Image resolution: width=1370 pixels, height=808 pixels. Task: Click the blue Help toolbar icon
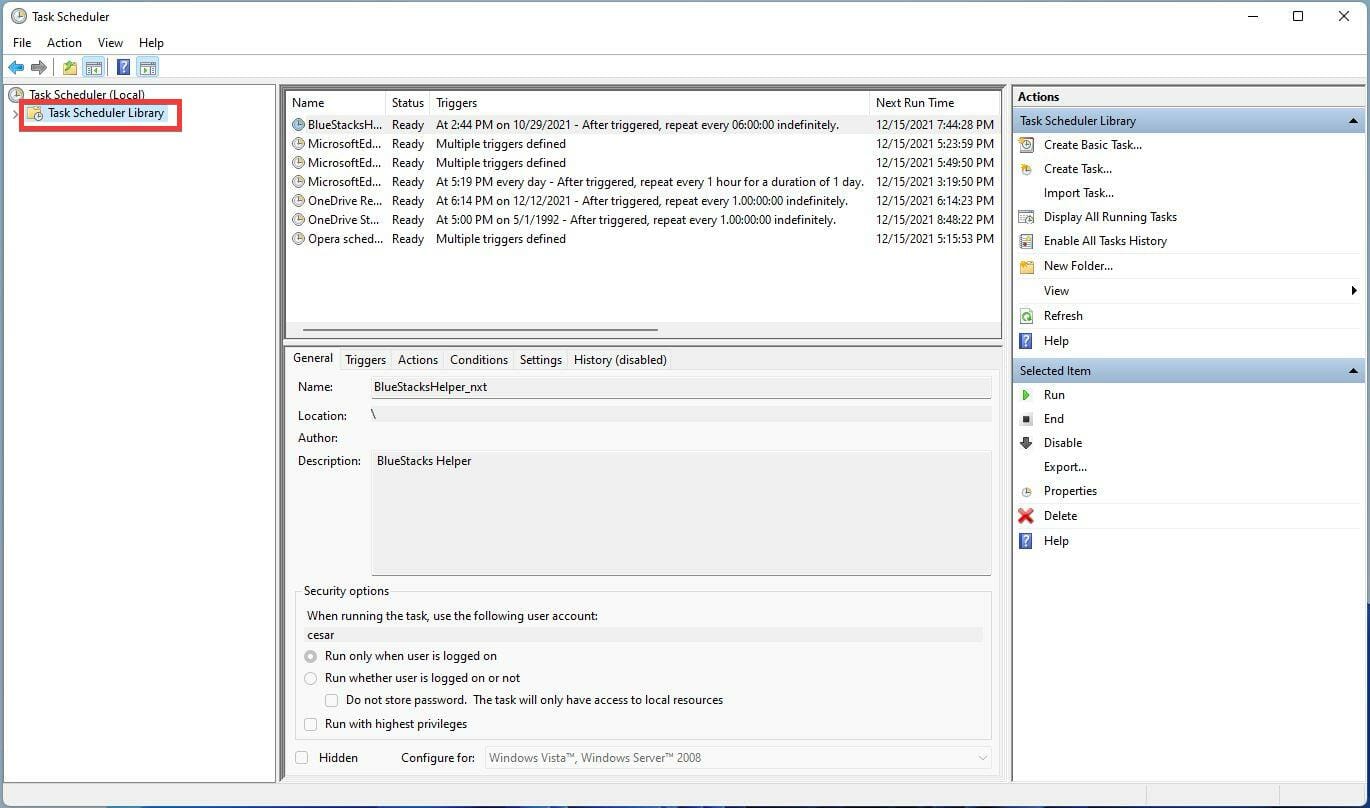click(x=123, y=68)
